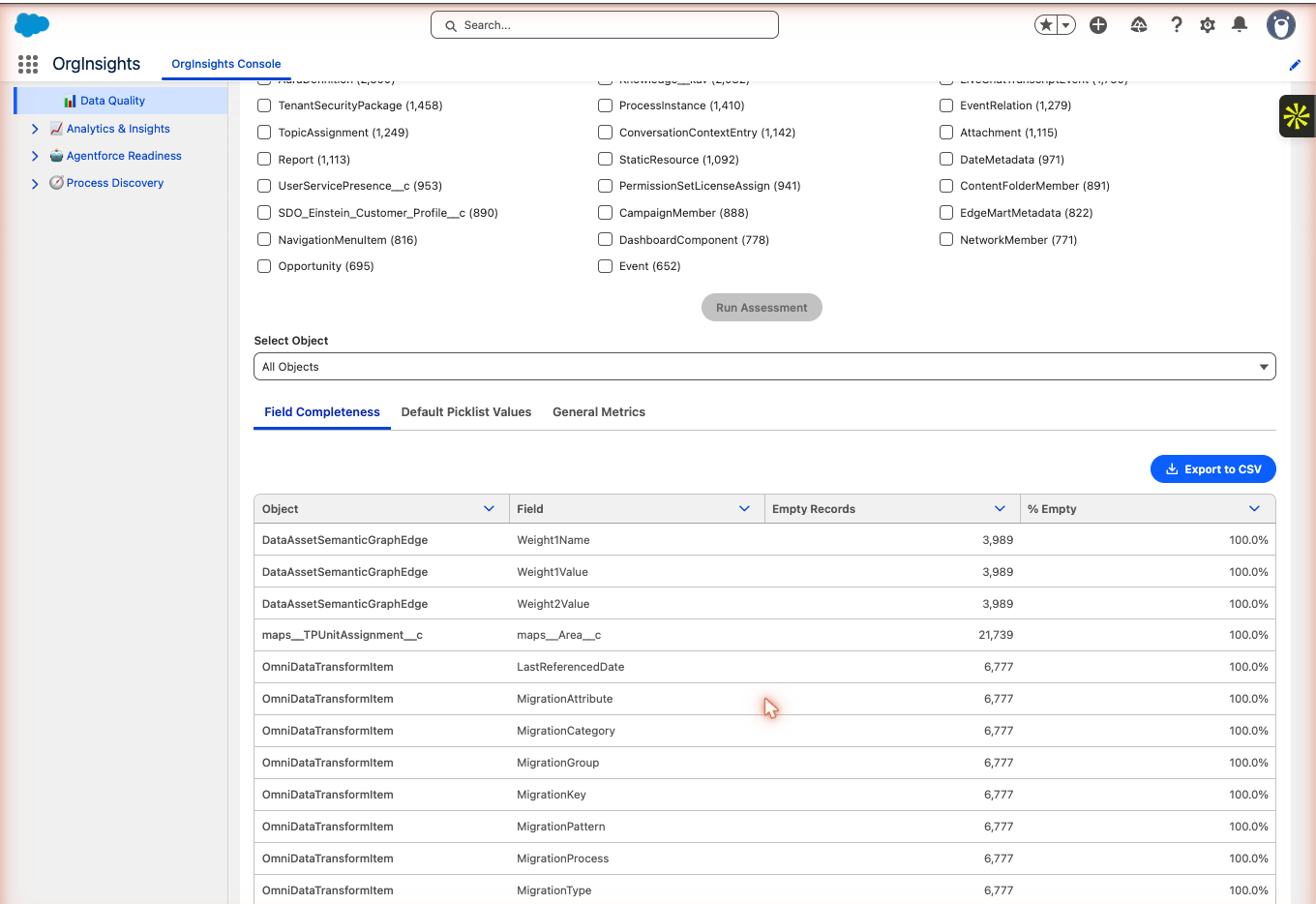
Task: Click the MigrationType field cell
Action: (x=636, y=890)
